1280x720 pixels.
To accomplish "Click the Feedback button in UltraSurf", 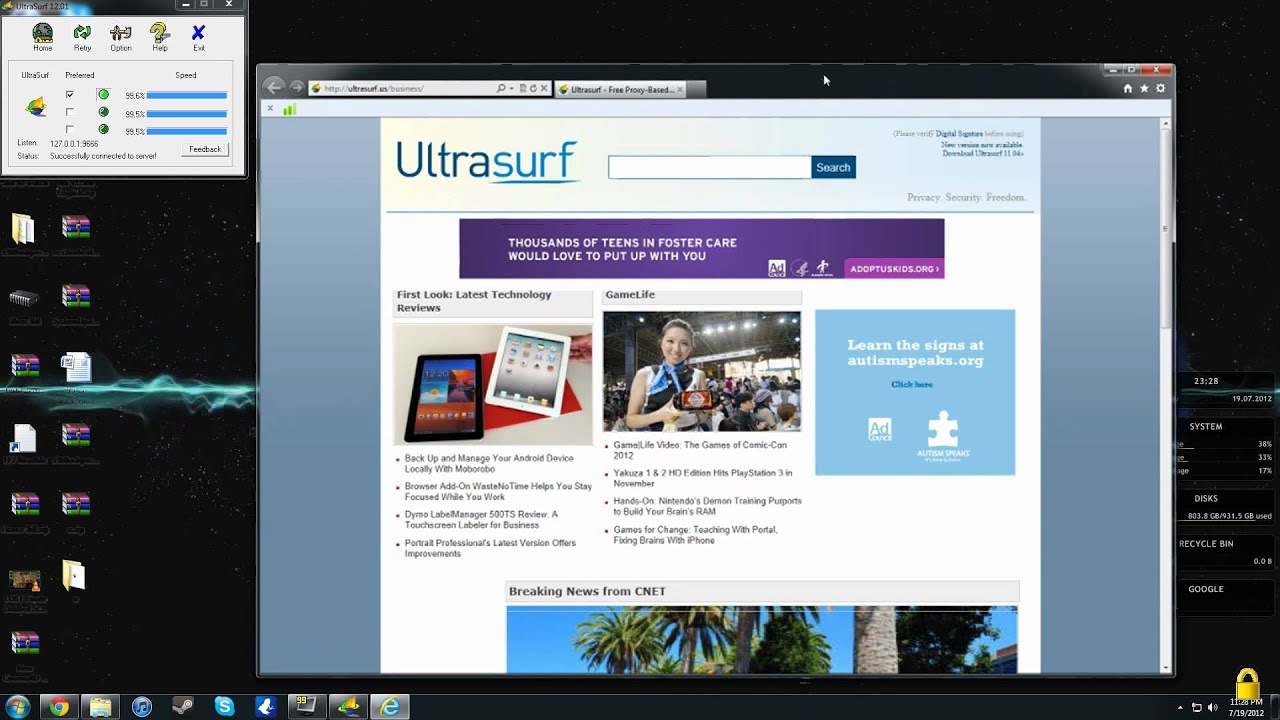I will (x=205, y=149).
